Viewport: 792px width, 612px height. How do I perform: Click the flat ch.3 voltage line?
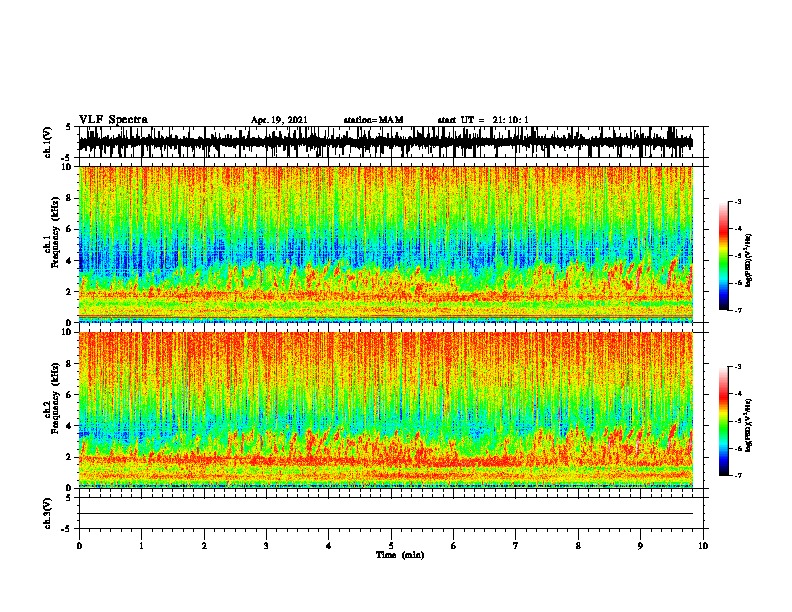tap(386, 514)
